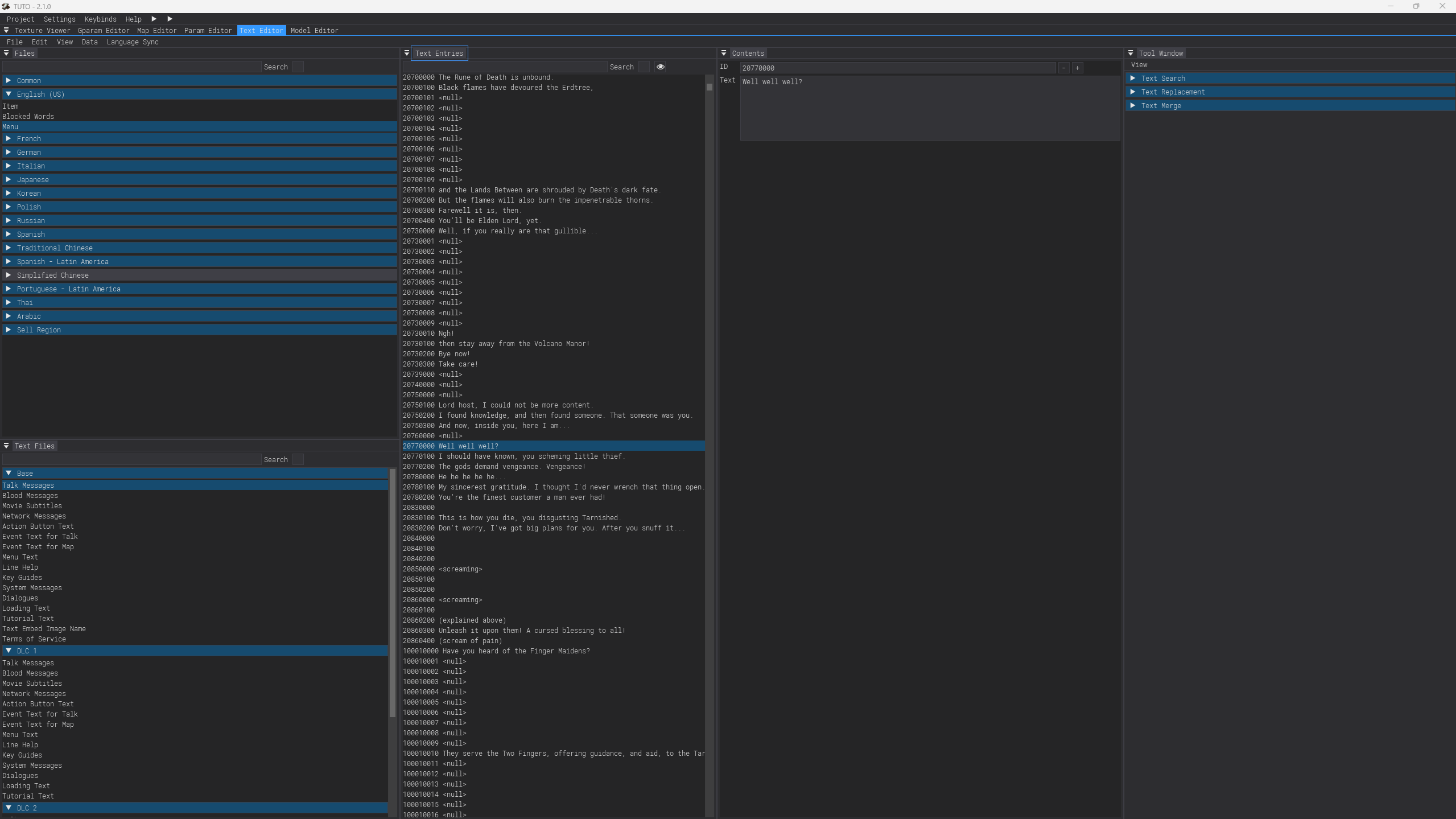Click the Text Files list scrollbar
This screenshot has height=819, width=1456.
[x=393, y=593]
